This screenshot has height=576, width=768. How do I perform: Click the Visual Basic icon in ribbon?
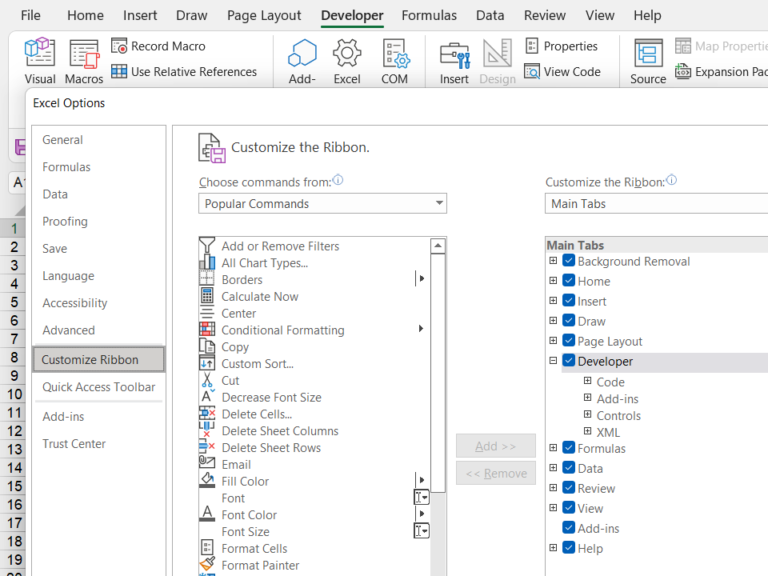40,54
